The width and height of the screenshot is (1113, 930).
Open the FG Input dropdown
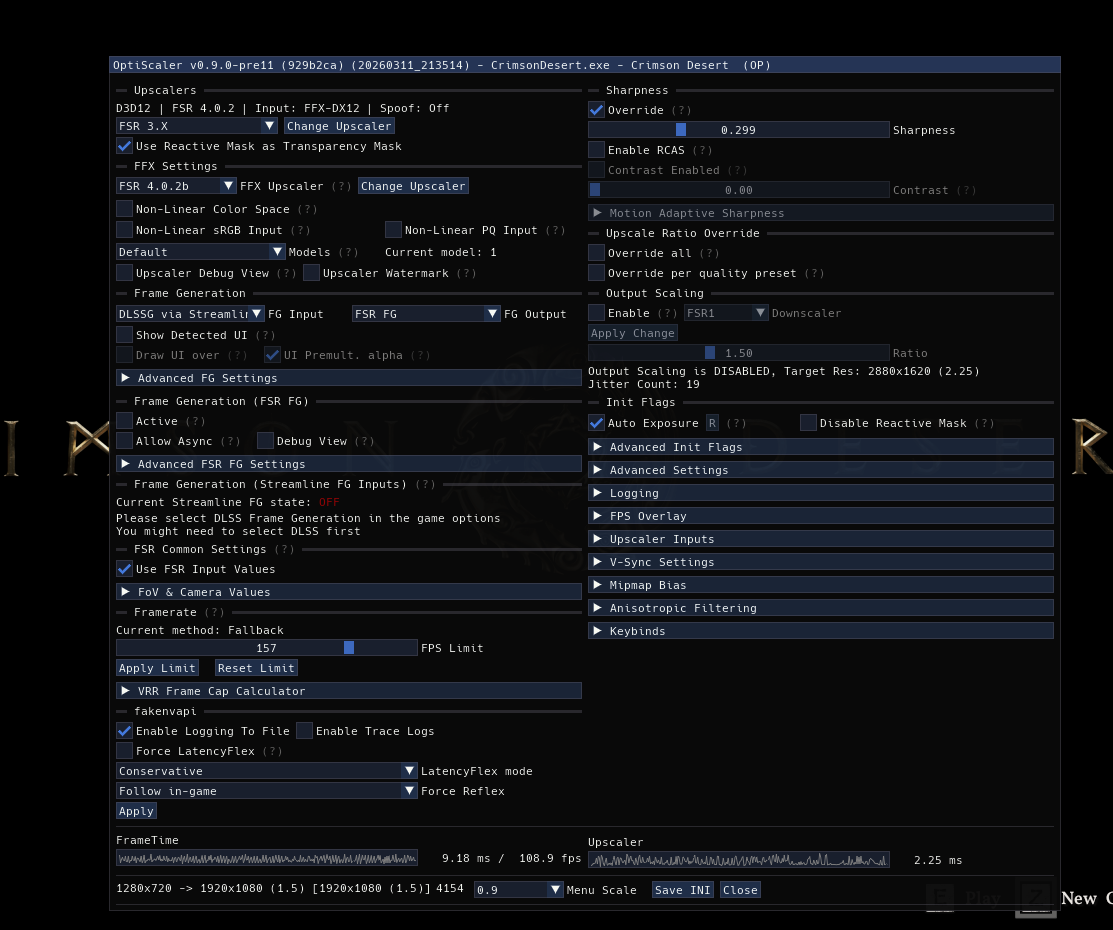point(190,313)
